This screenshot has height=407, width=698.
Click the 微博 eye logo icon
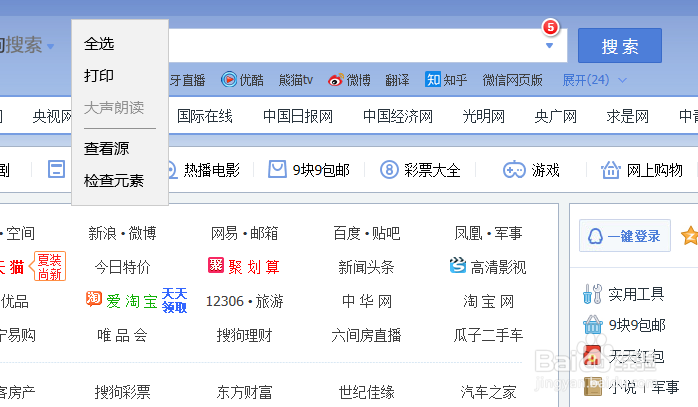click(x=335, y=80)
